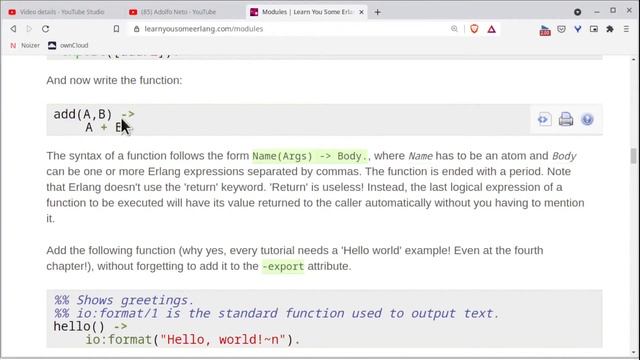Click the '%% Shows greetings.' comment line
Screen dimensions: 640x360
(x=124, y=300)
